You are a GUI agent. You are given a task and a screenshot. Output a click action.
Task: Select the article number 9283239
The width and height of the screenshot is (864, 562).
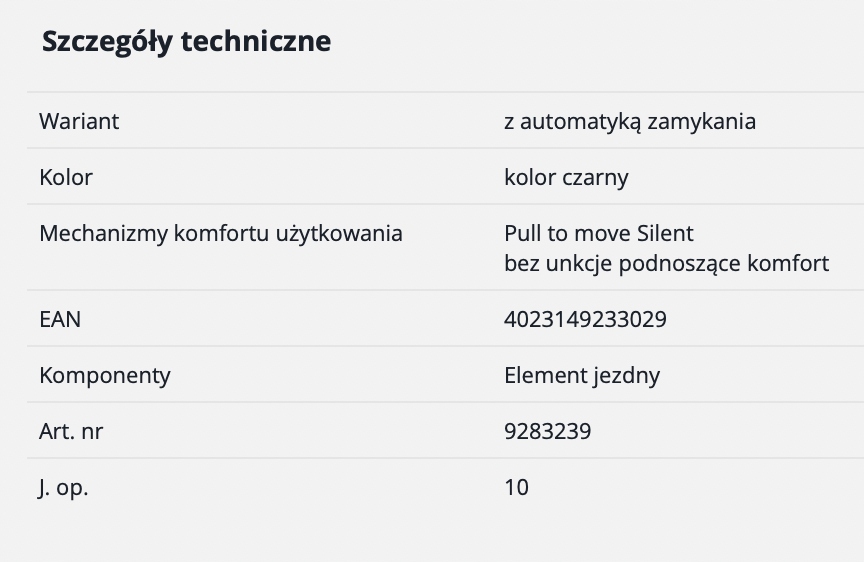pos(548,431)
